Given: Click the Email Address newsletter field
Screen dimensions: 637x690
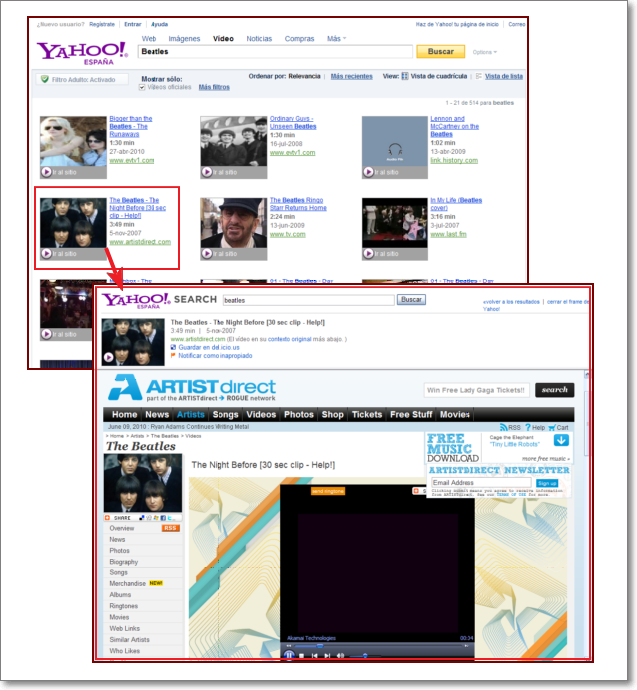Looking at the screenshot, I should (481, 483).
